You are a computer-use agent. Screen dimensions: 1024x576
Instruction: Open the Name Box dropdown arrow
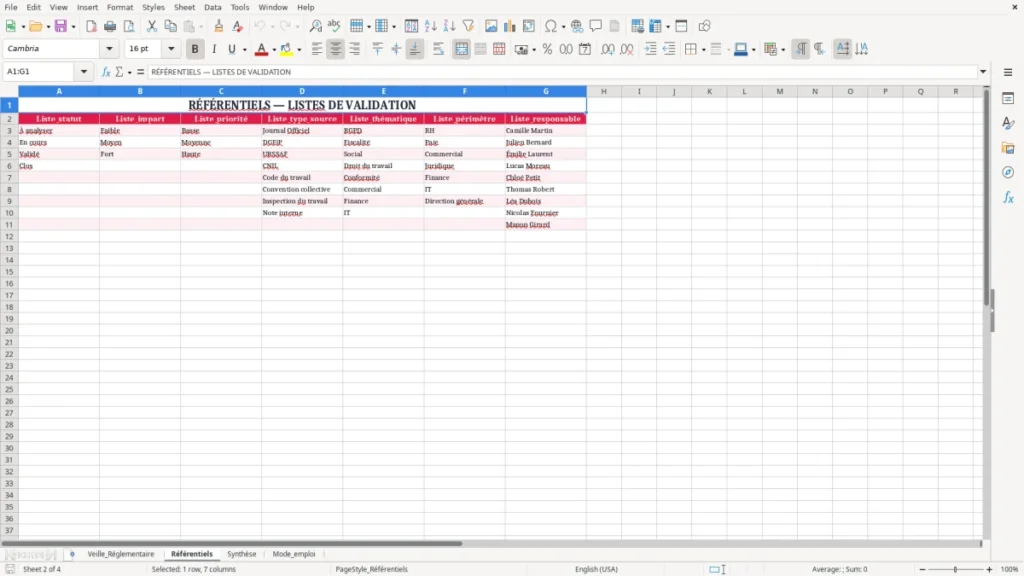84,72
